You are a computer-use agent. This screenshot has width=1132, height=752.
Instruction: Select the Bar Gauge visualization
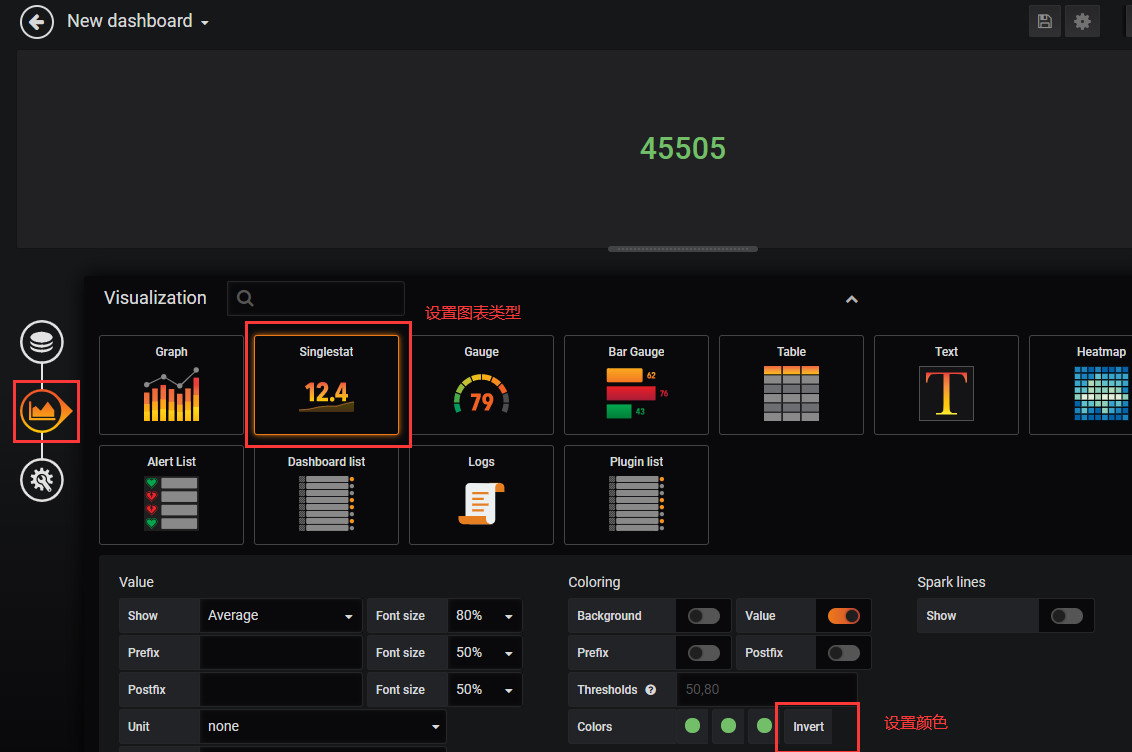click(636, 385)
